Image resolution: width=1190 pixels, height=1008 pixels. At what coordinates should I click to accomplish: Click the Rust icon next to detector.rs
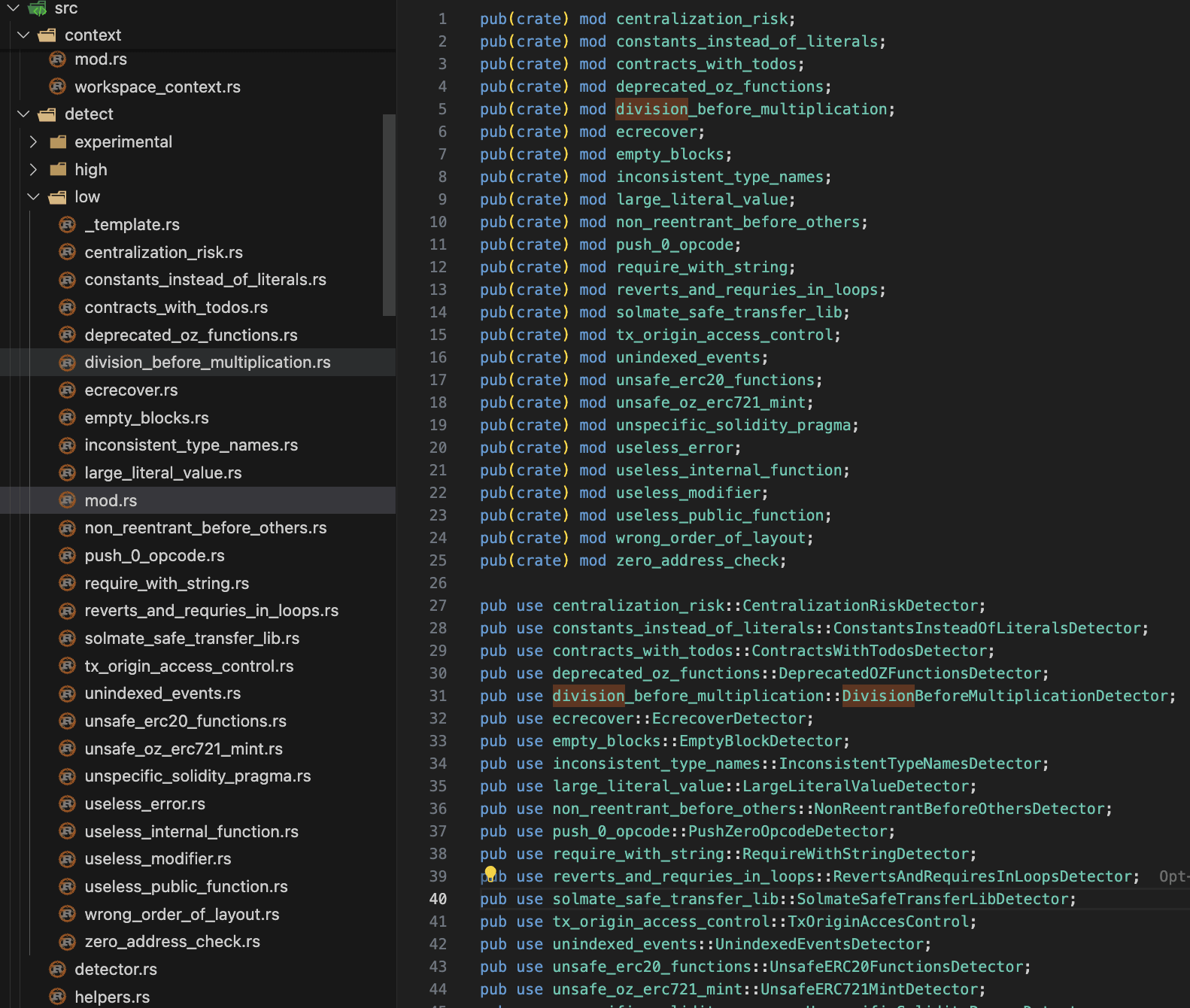click(58, 970)
